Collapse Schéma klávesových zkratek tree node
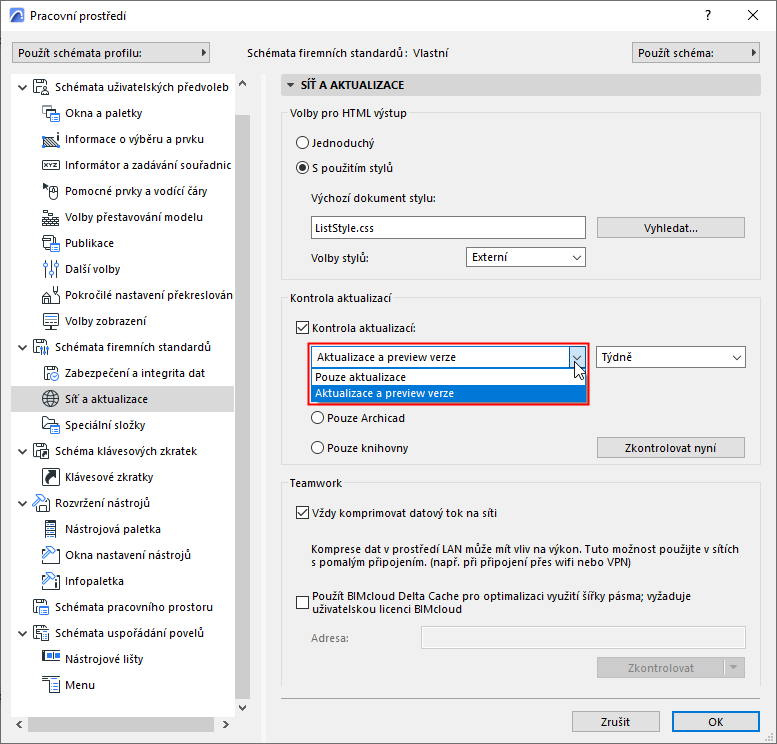Image resolution: width=777 pixels, height=744 pixels. [22, 452]
